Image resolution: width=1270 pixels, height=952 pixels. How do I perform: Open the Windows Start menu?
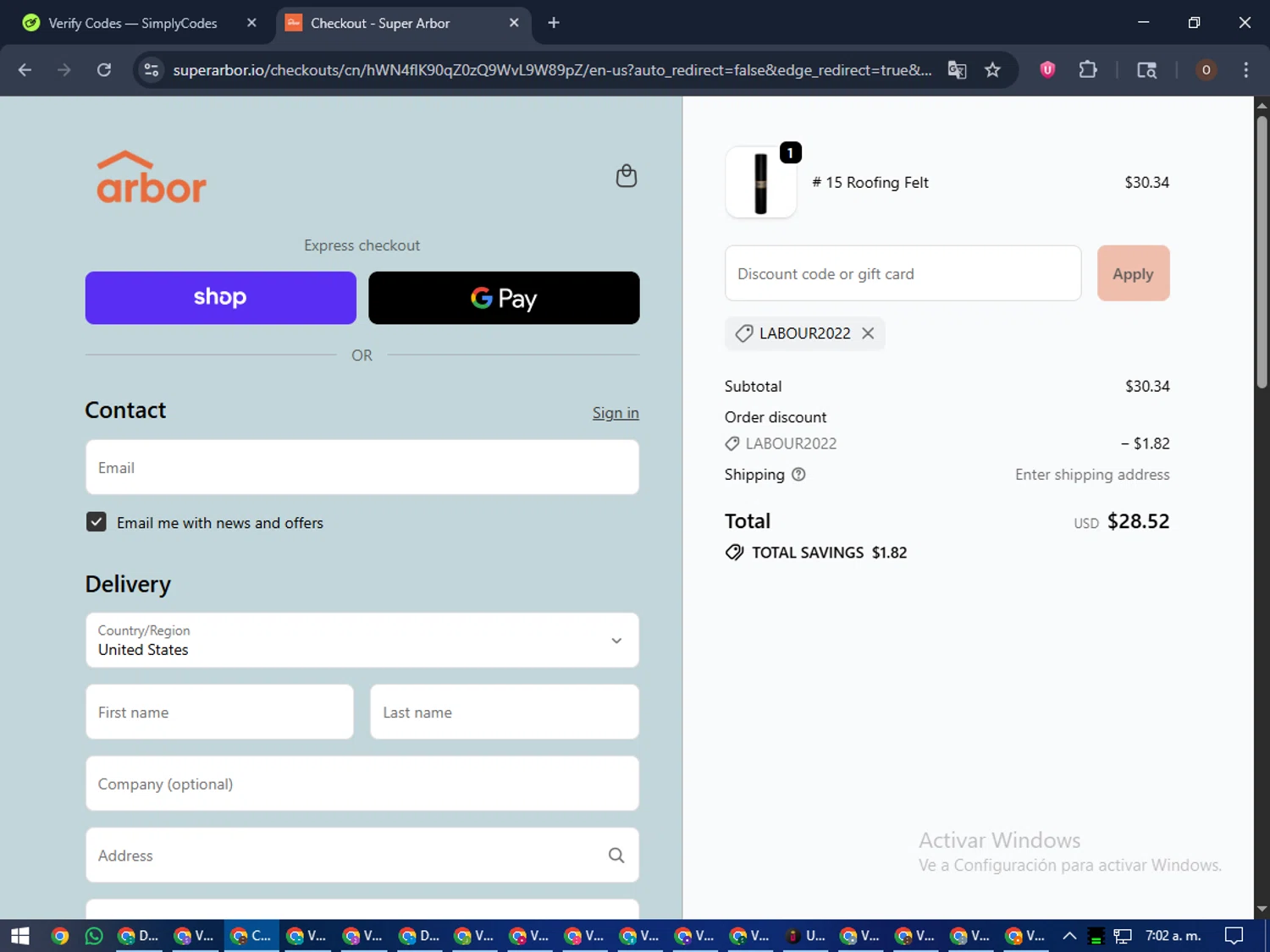(20, 936)
